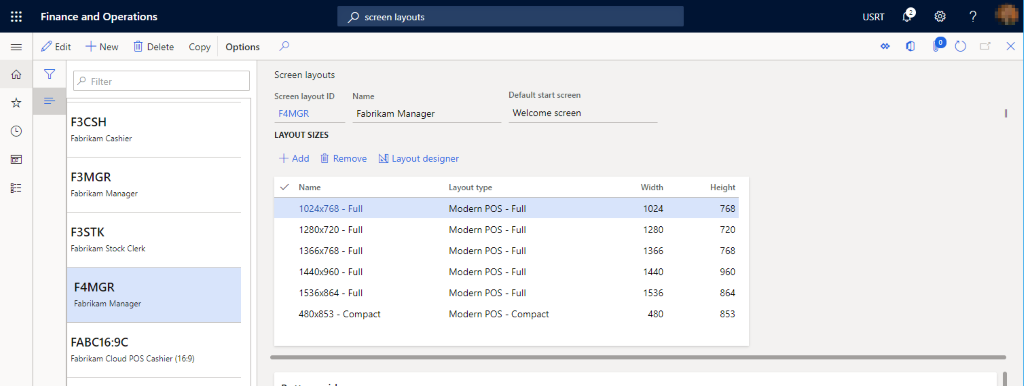Open Modules list icon in sidebar

pos(16,187)
